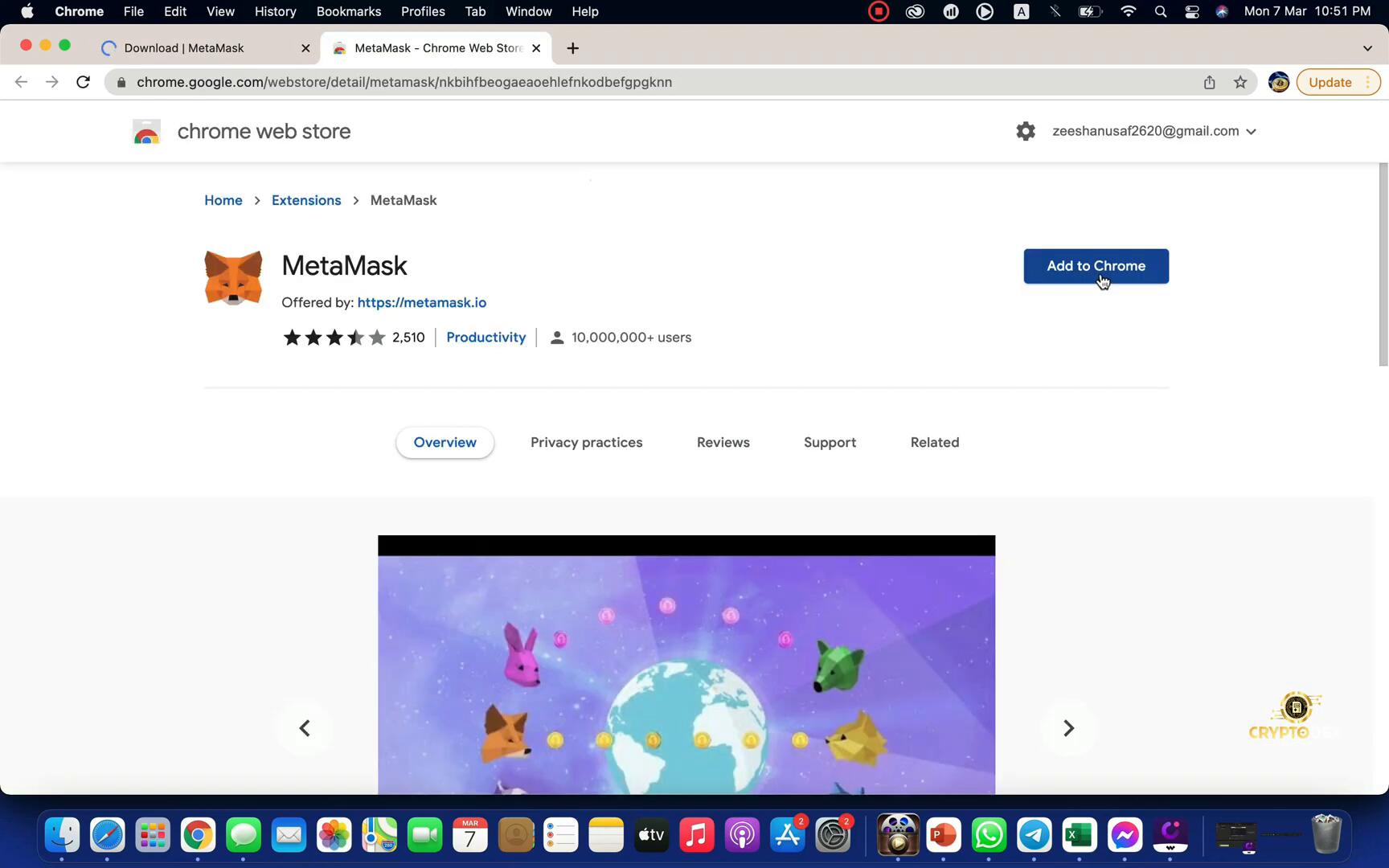Click the Web Store settings gear icon
1389x868 pixels.
1025,131
